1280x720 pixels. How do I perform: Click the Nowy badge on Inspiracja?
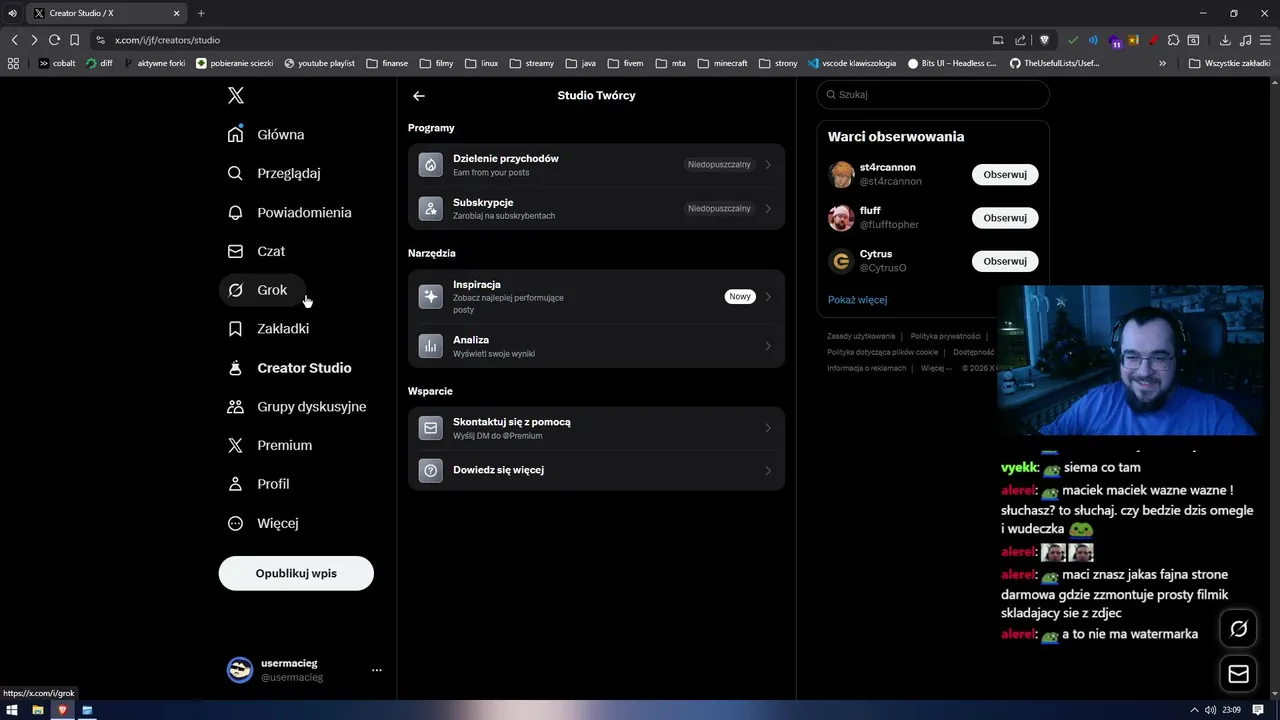[x=740, y=297]
